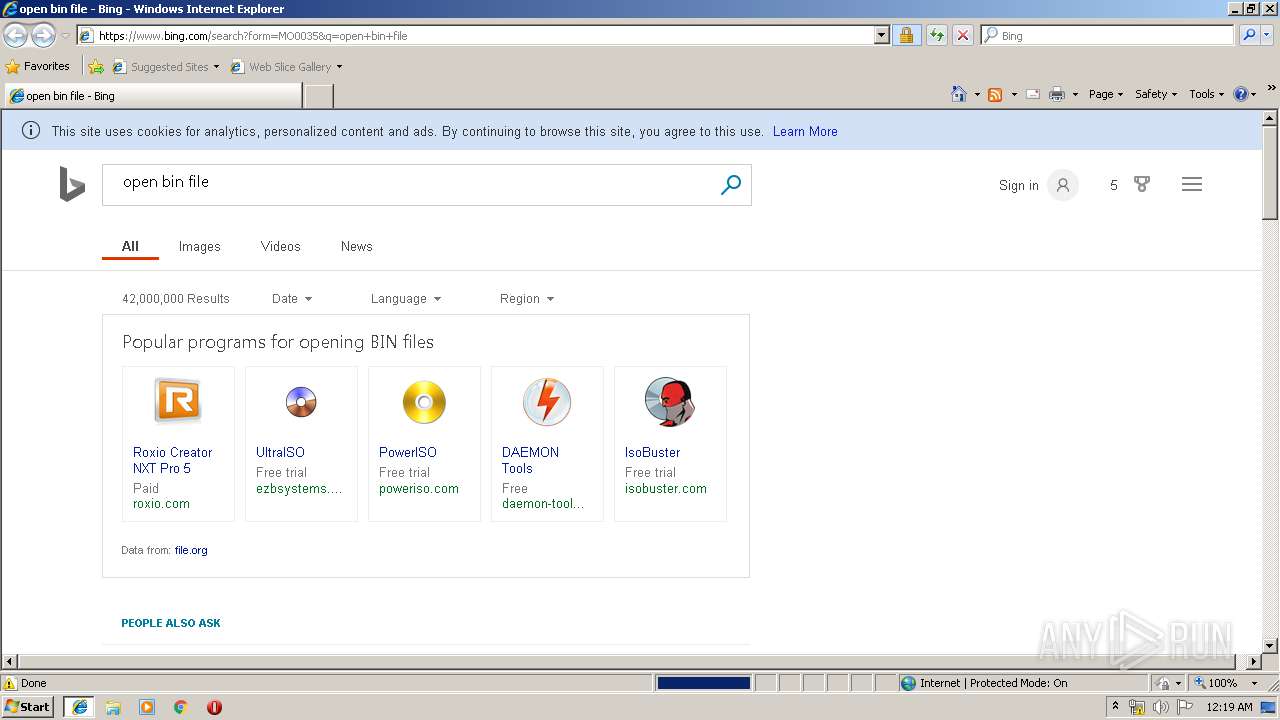Open Favorites star button
The image size is (1280, 720).
(x=38, y=66)
